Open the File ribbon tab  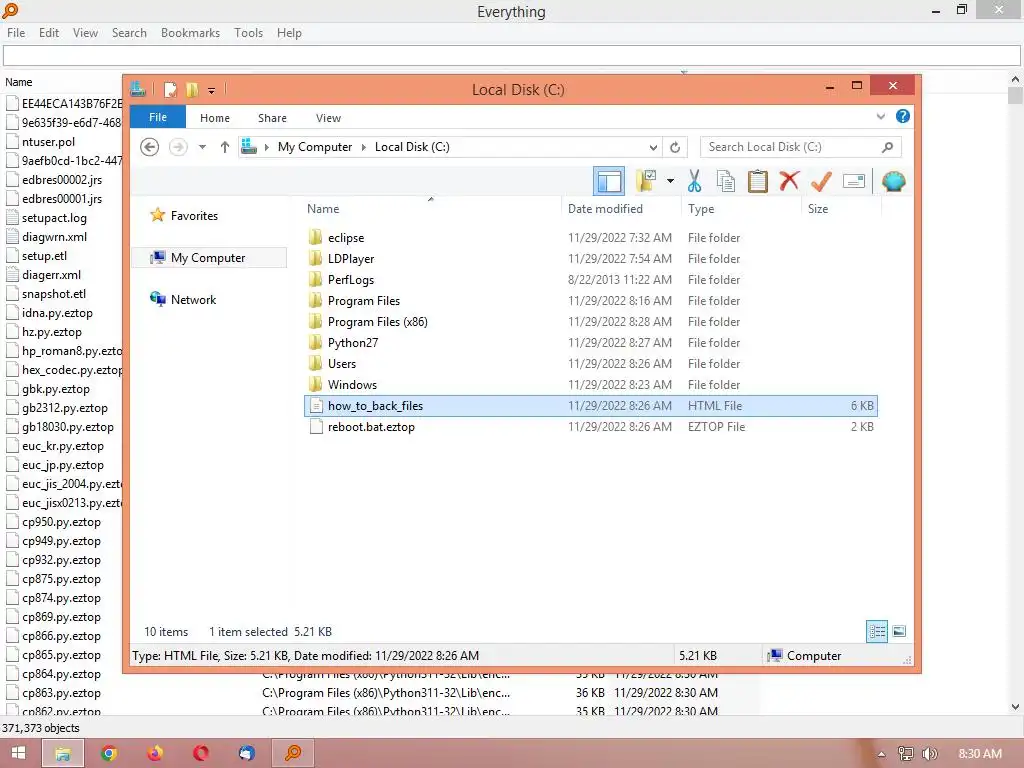tap(157, 117)
